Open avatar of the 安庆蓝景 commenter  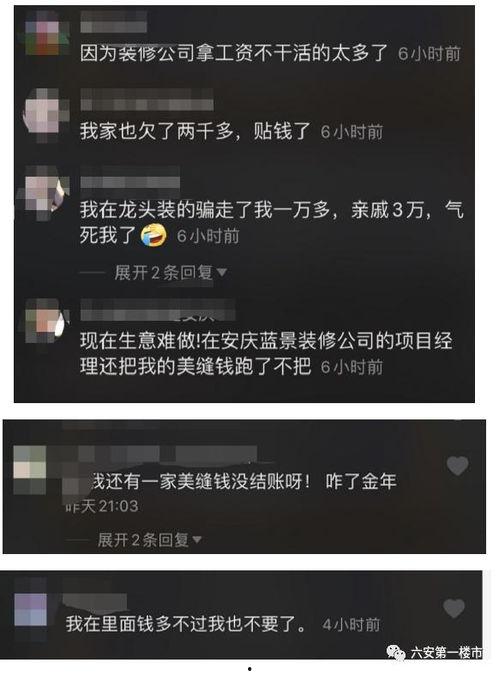coord(46,320)
